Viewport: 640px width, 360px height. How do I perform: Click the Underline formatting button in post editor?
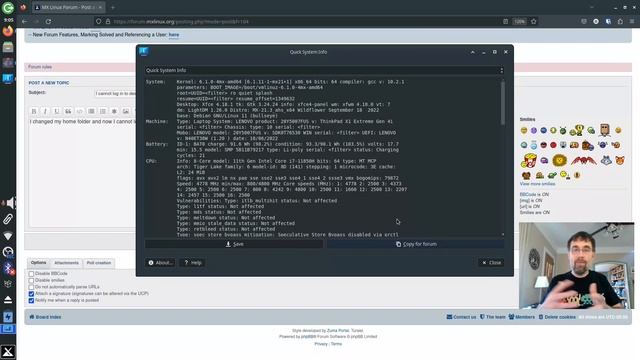[57, 111]
